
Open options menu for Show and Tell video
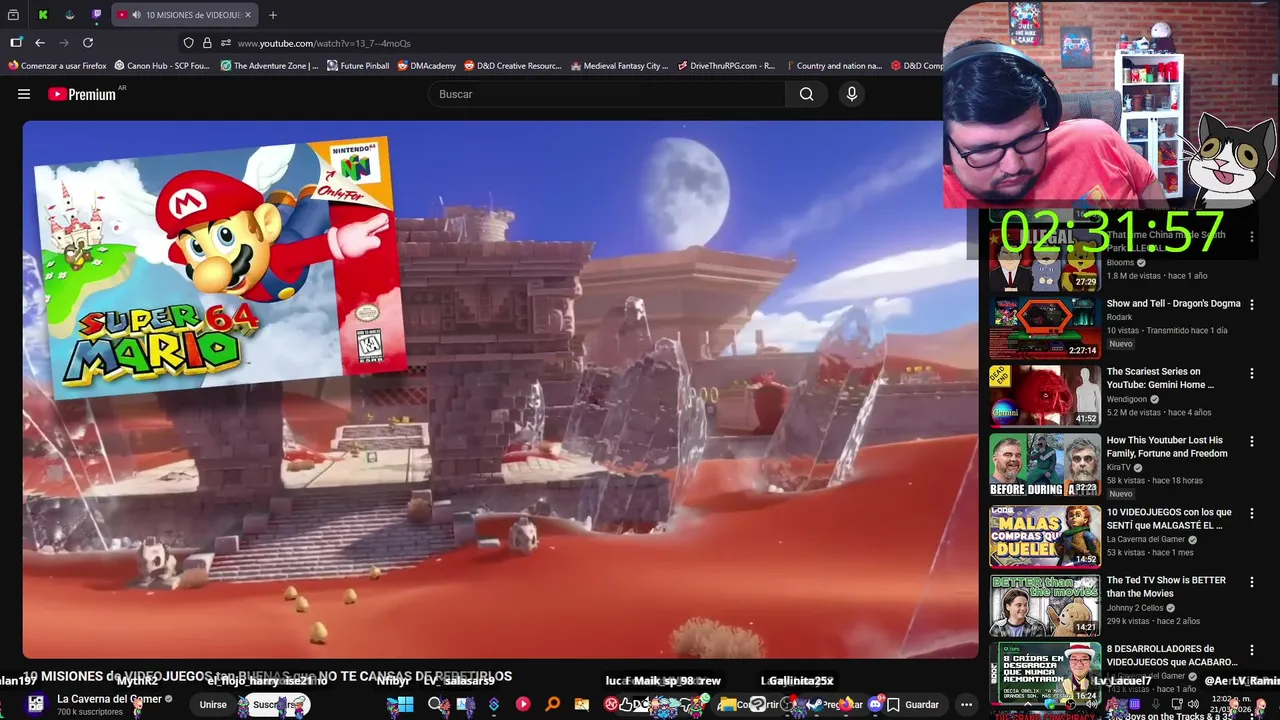click(x=1251, y=305)
